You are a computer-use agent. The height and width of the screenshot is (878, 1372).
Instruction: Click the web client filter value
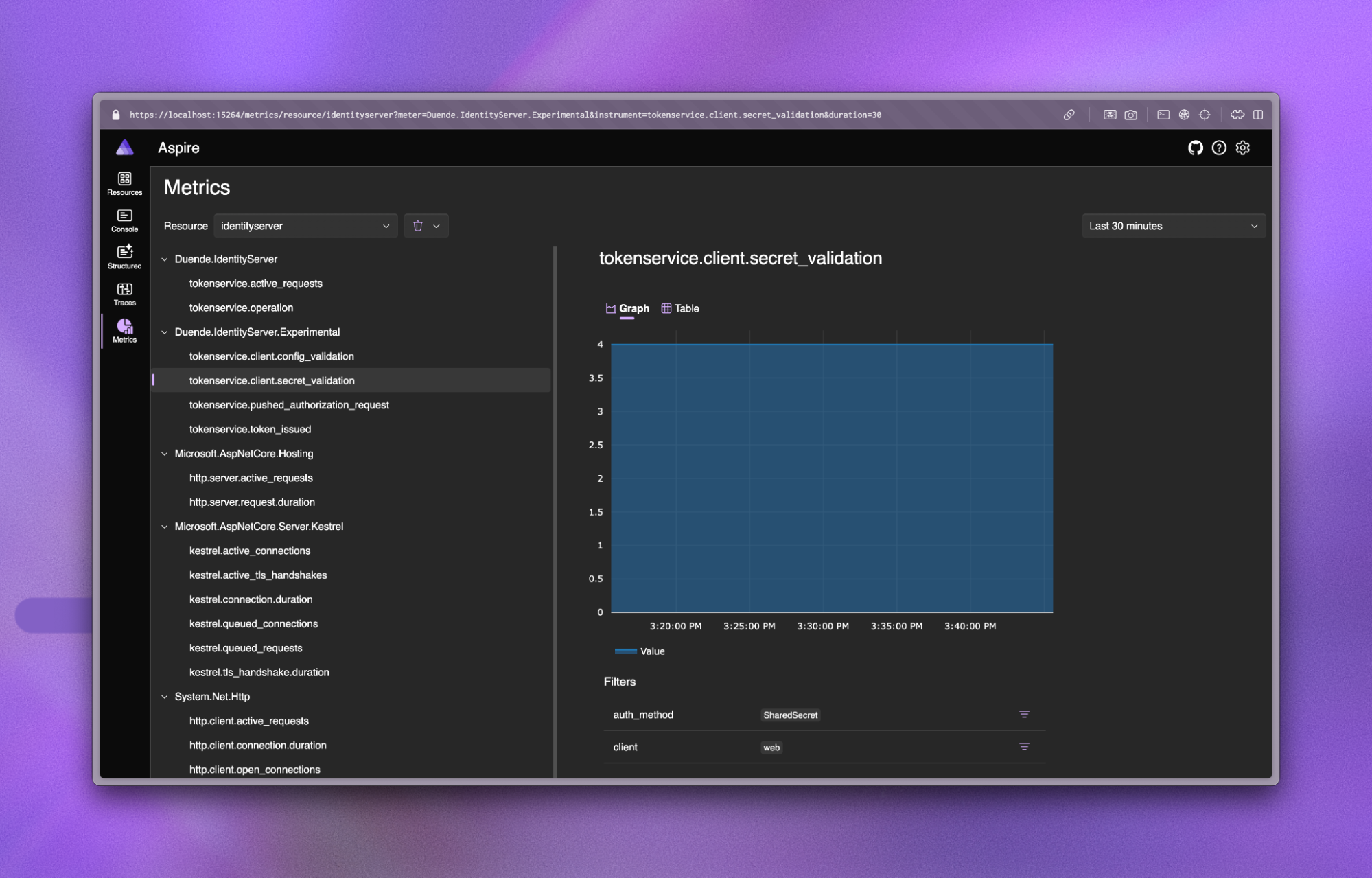point(771,748)
